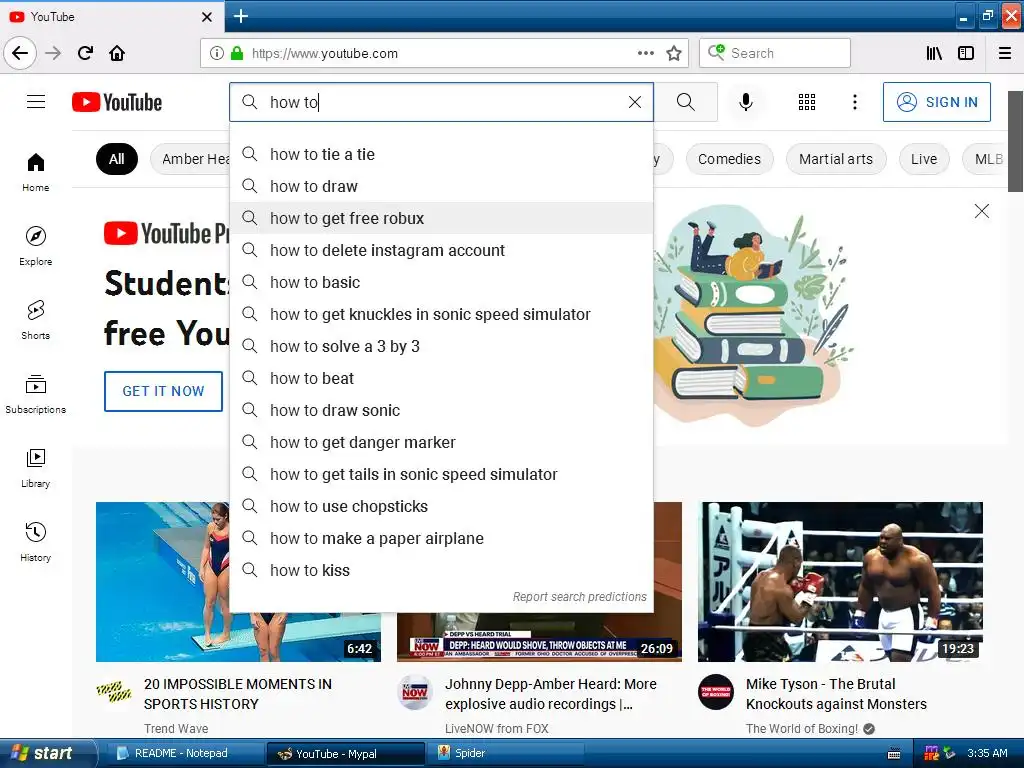Open Johnny Depp-Amber Heard video title
Image resolution: width=1024 pixels, height=768 pixels.
coord(551,694)
